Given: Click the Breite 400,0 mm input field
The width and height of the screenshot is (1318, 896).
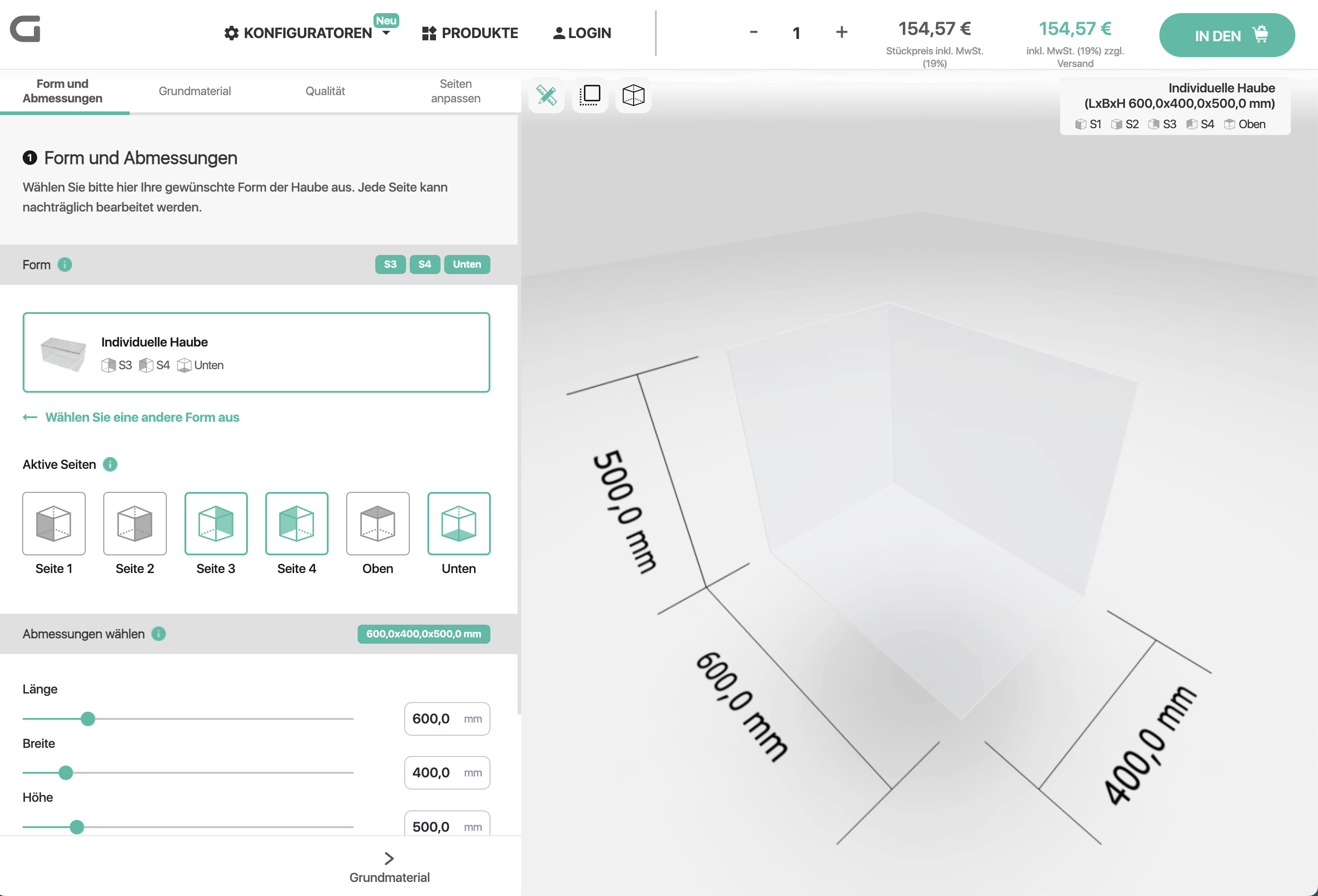Looking at the screenshot, I should (447, 772).
